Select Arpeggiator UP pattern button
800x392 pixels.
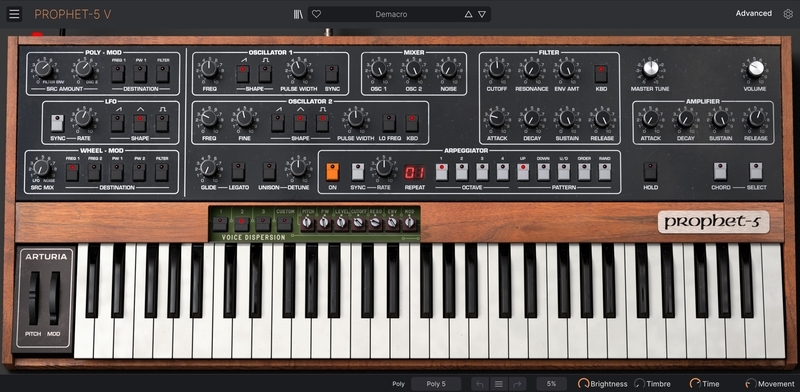[x=523, y=172]
